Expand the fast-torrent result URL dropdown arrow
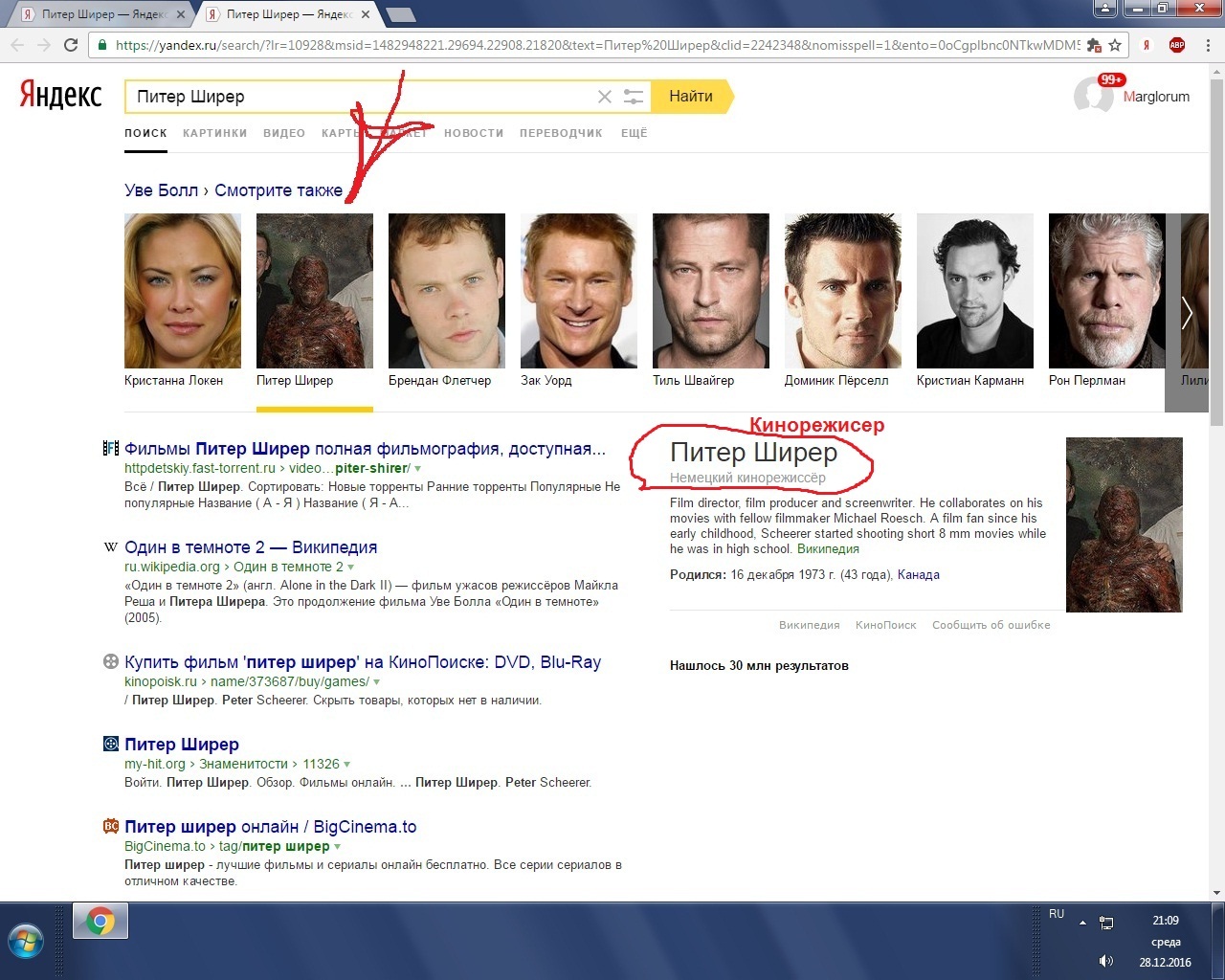Viewport: 1225px width, 980px height. click(417, 469)
